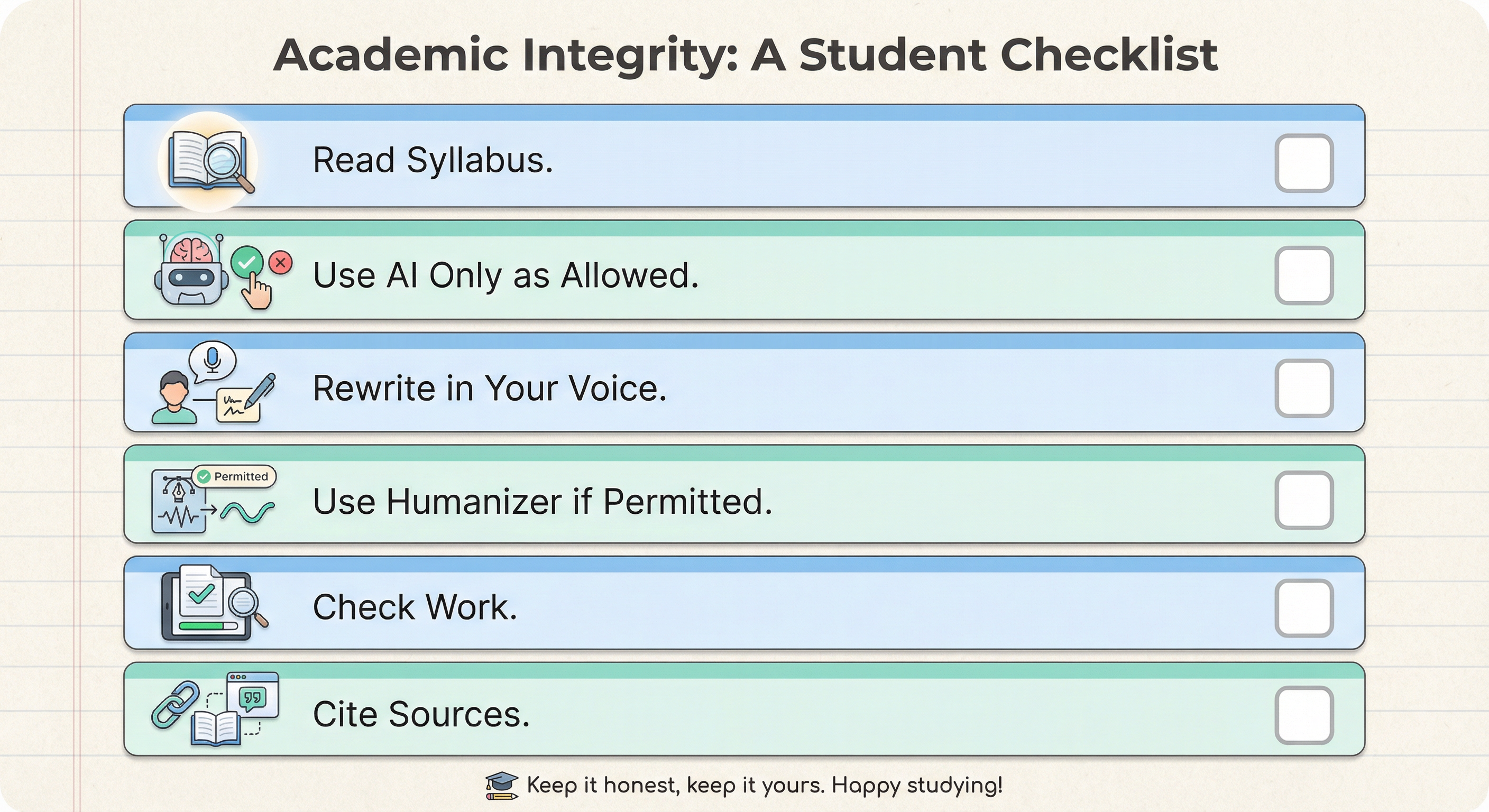
Task: Click the graduation cap icon in footer
Action: (501, 786)
